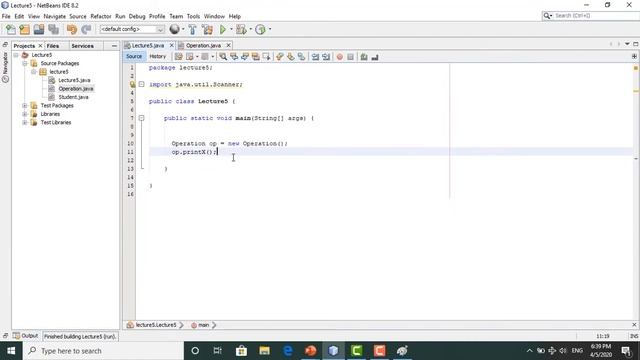Minimize the Projects panel group
The width and height of the screenshot is (640, 360).
(114, 46)
